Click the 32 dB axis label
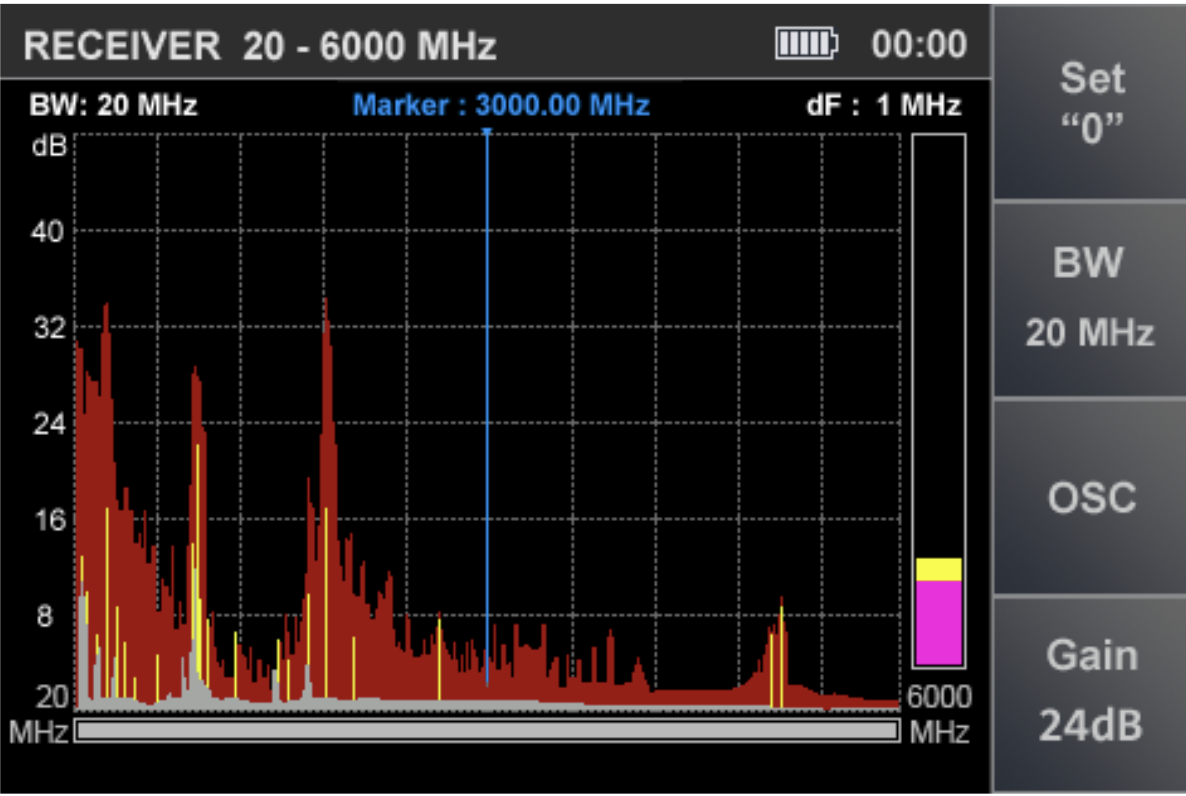Image resolution: width=1186 pixels, height=796 pixels. tap(49, 328)
